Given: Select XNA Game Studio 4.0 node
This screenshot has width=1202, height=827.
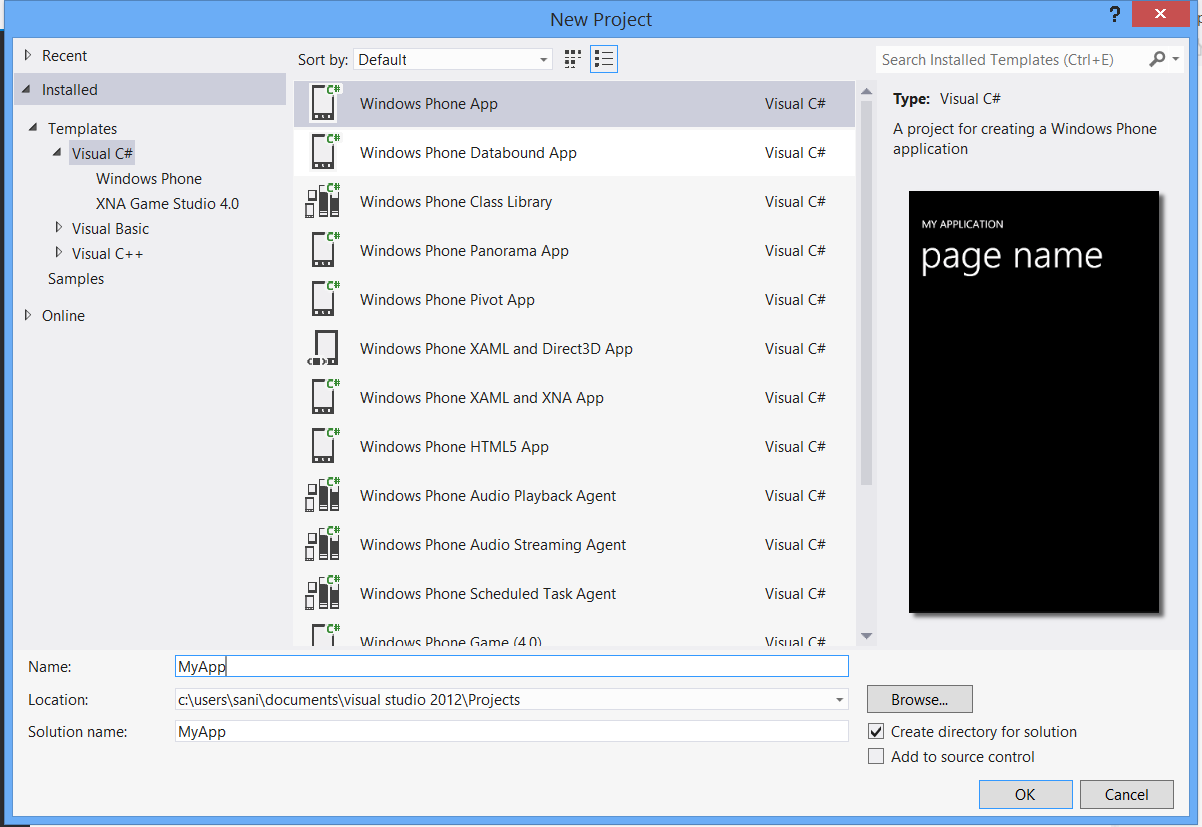Looking at the screenshot, I should tap(167, 203).
